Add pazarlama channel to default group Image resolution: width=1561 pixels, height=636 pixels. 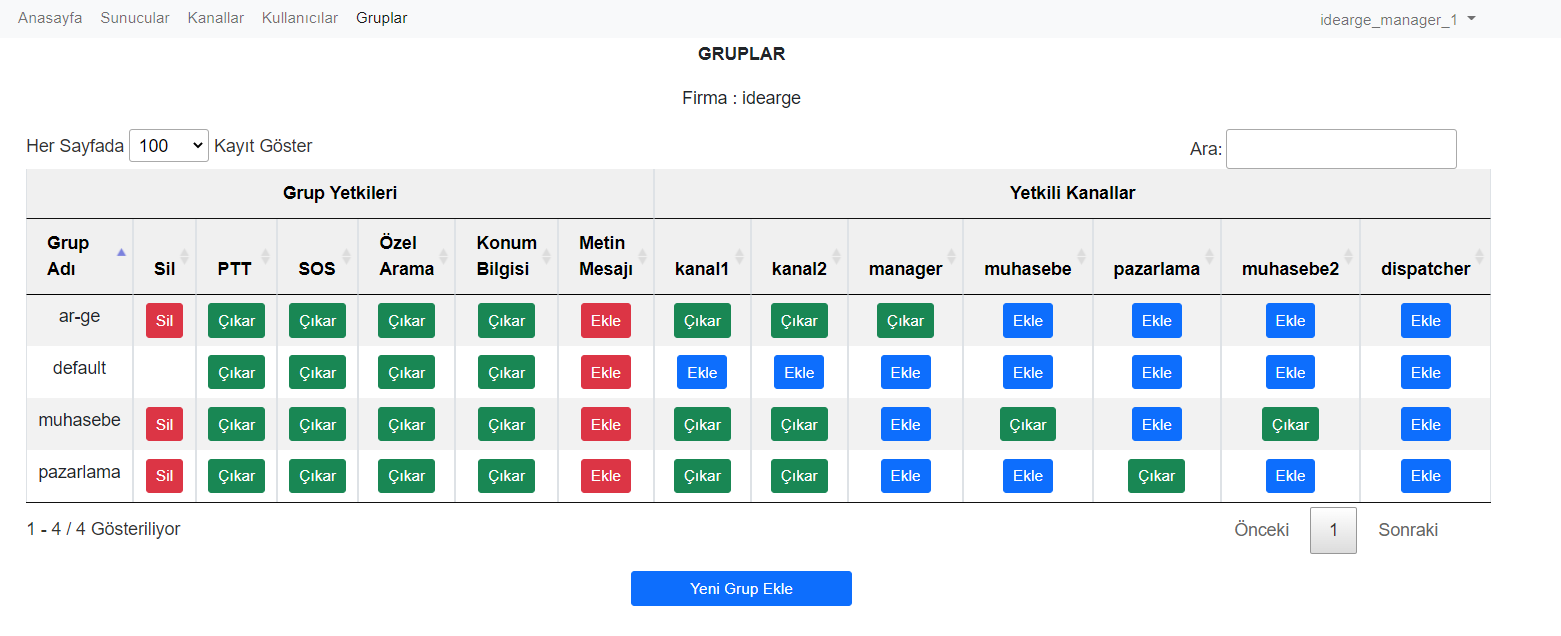[x=1157, y=373]
